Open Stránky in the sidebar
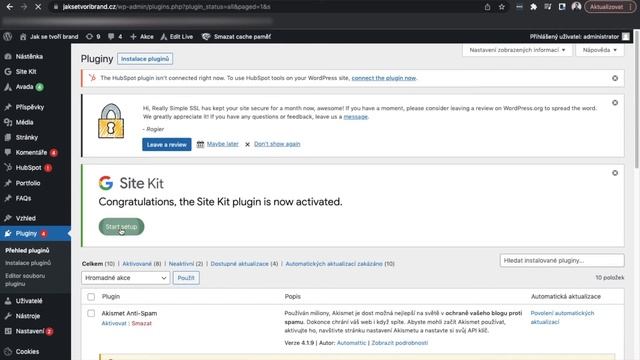The width and height of the screenshot is (640, 360). 27,137
